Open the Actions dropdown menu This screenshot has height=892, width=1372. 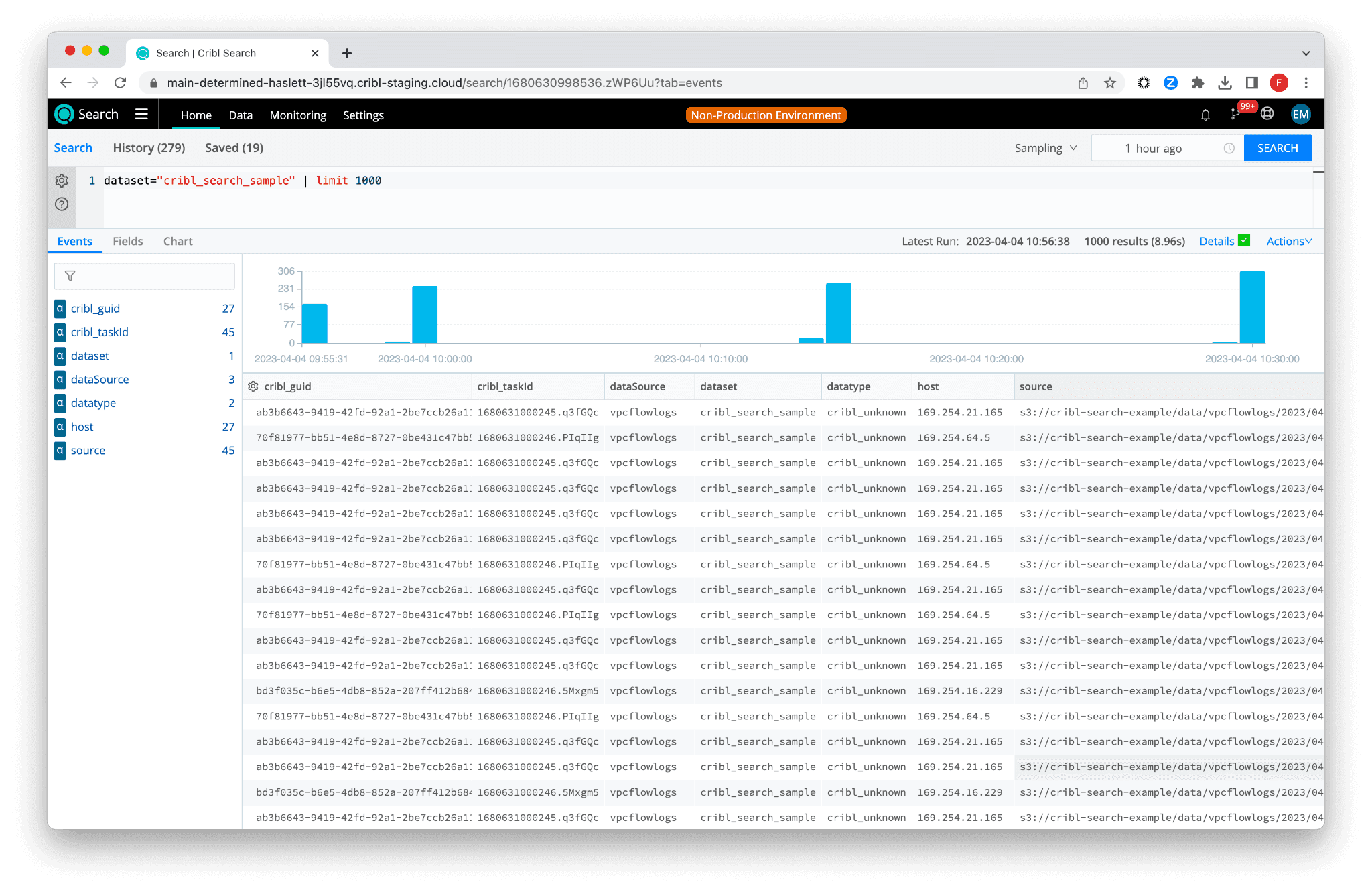pos(1288,241)
